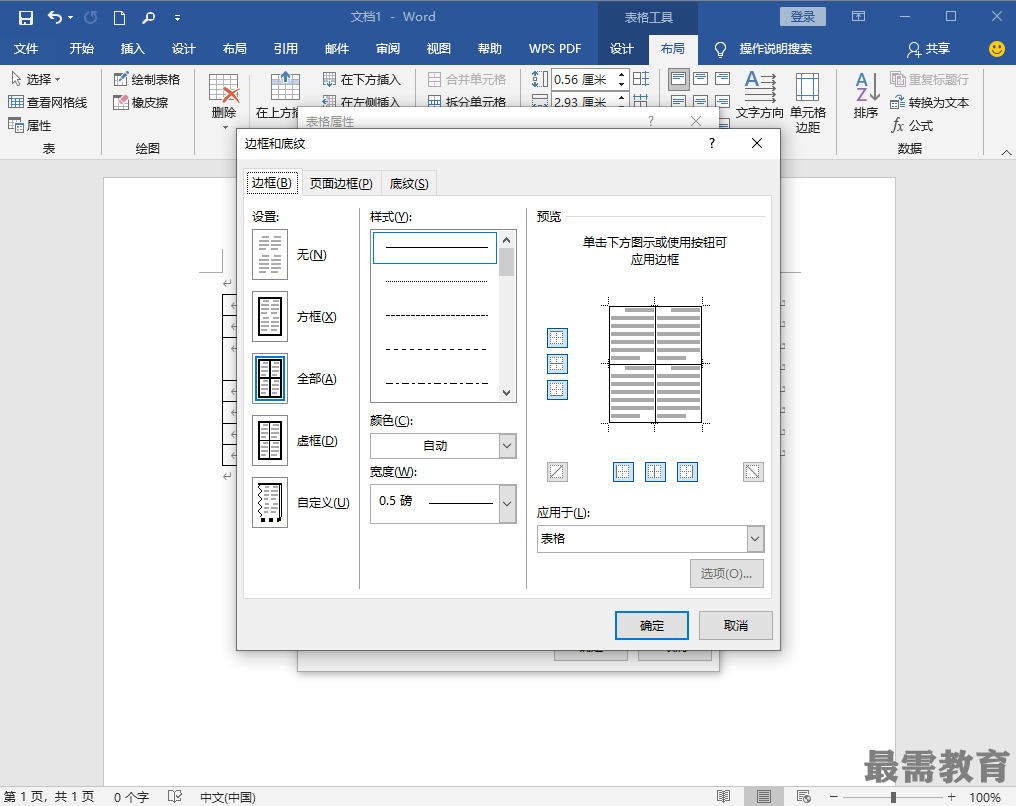Click the OK (确定) button
The image size is (1016, 806).
[x=652, y=625]
